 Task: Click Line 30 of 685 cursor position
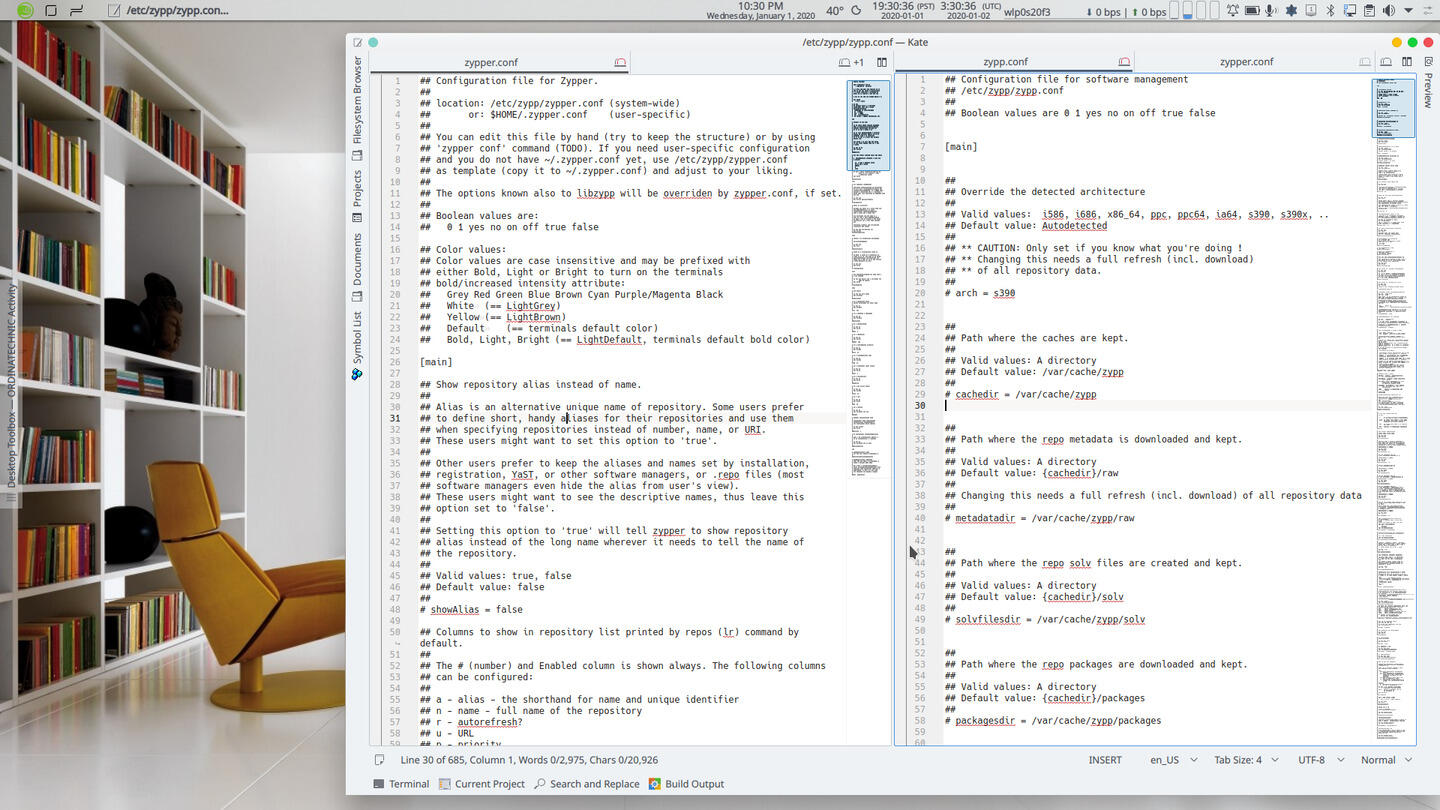click(x=529, y=760)
